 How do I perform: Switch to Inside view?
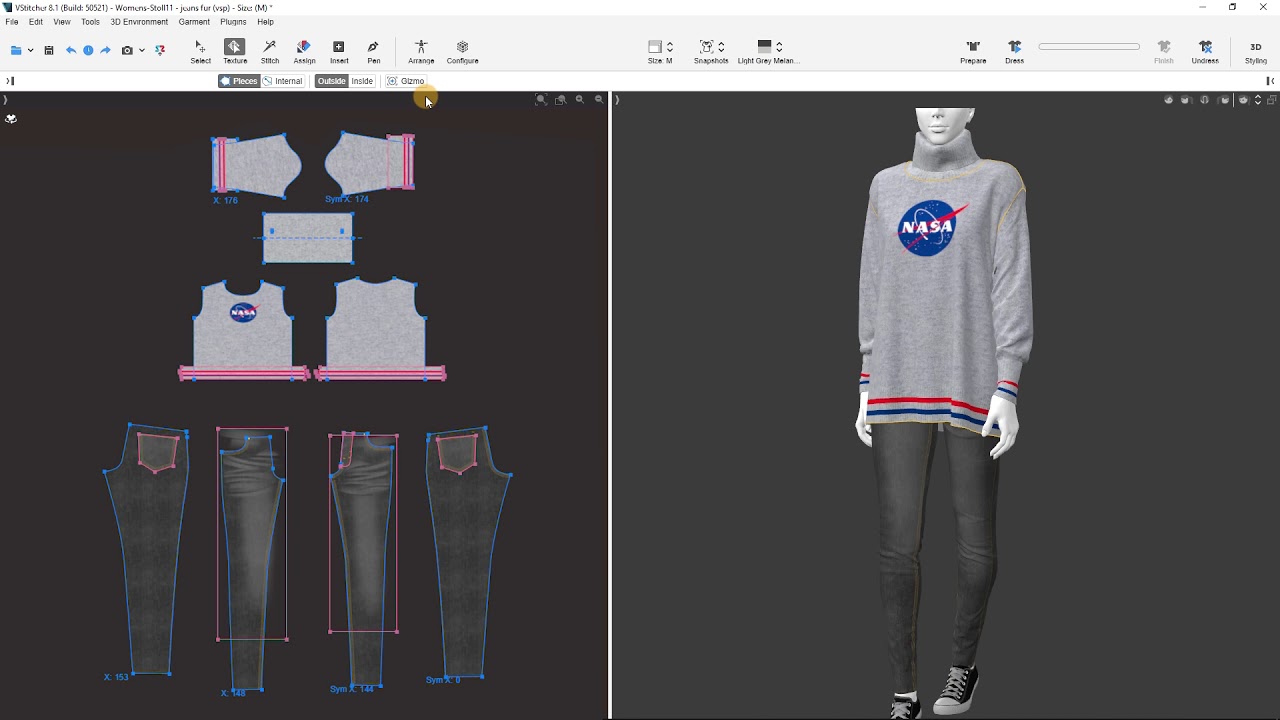tap(362, 81)
